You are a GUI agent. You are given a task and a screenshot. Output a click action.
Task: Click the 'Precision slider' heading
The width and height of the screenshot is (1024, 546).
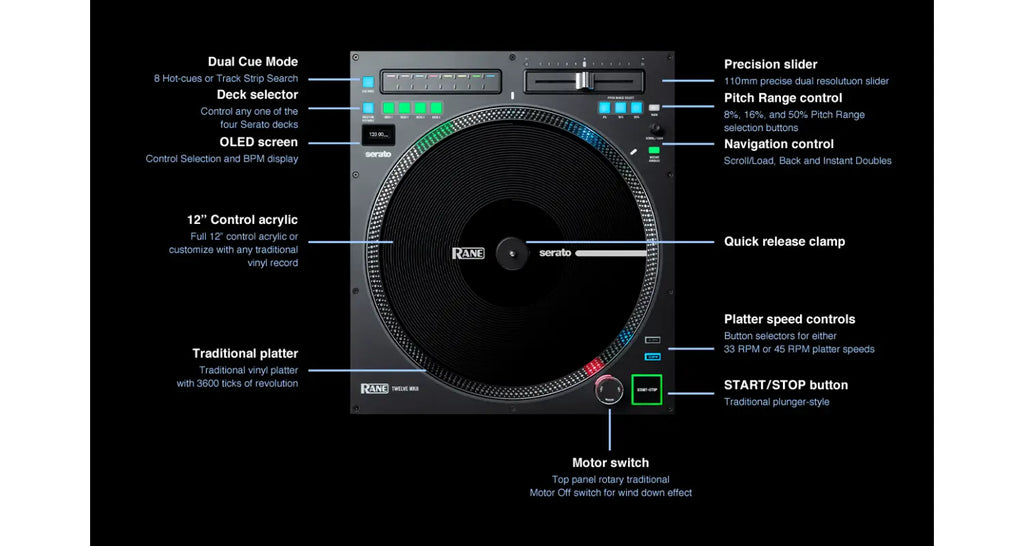[771, 64]
